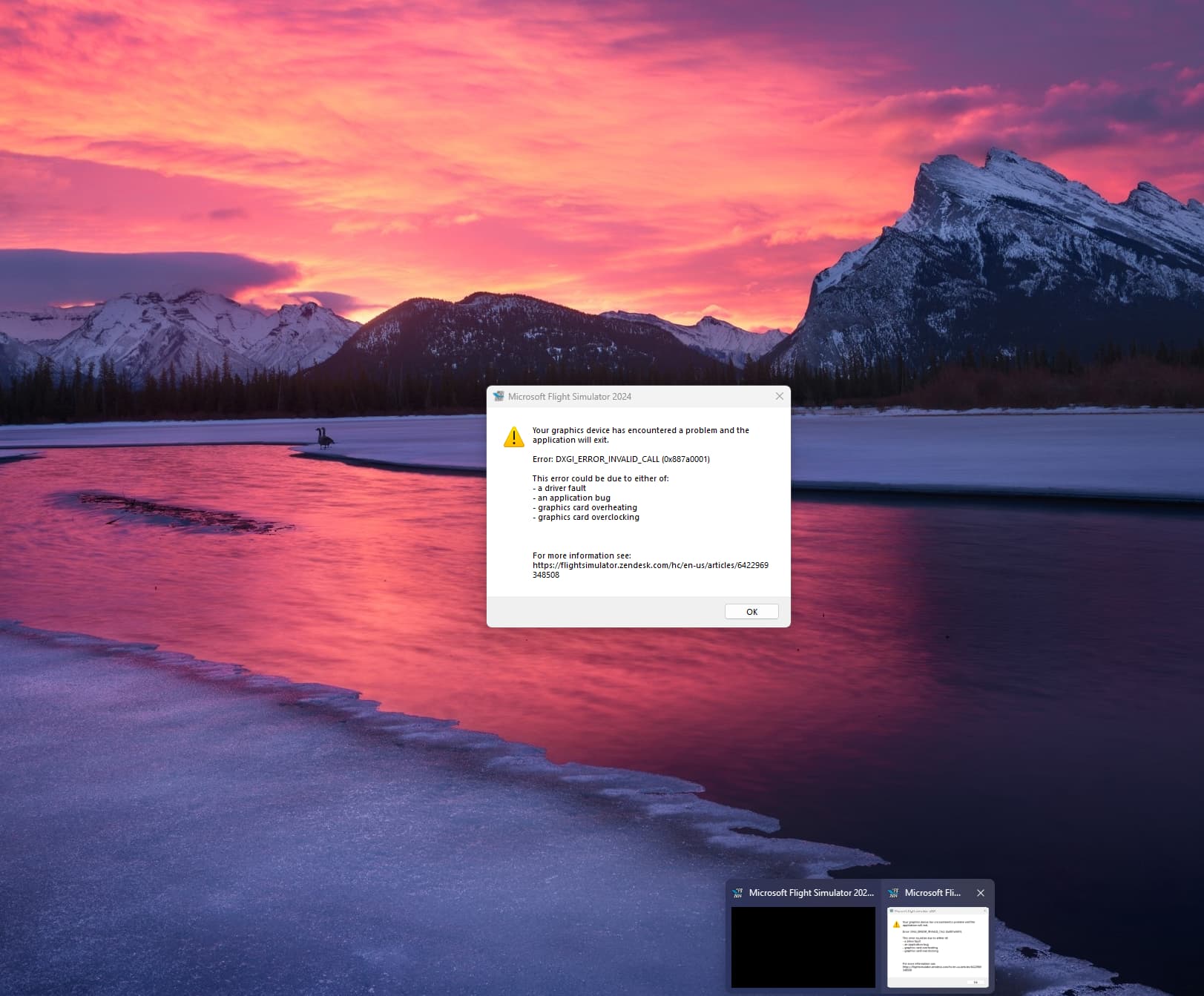Viewport: 1204px width, 996px height.
Task: Click the 'Microsoft Fli...' preview title
Action: (x=932, y=893)
